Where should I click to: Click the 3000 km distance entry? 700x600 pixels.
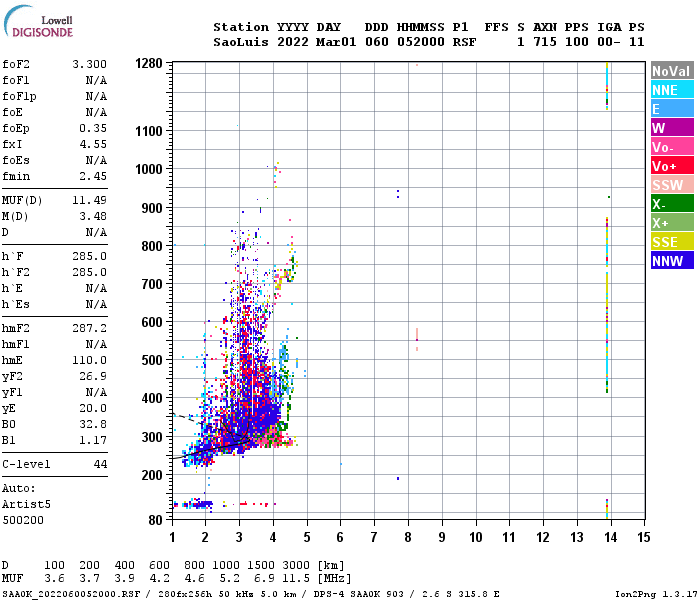(296, 565)
